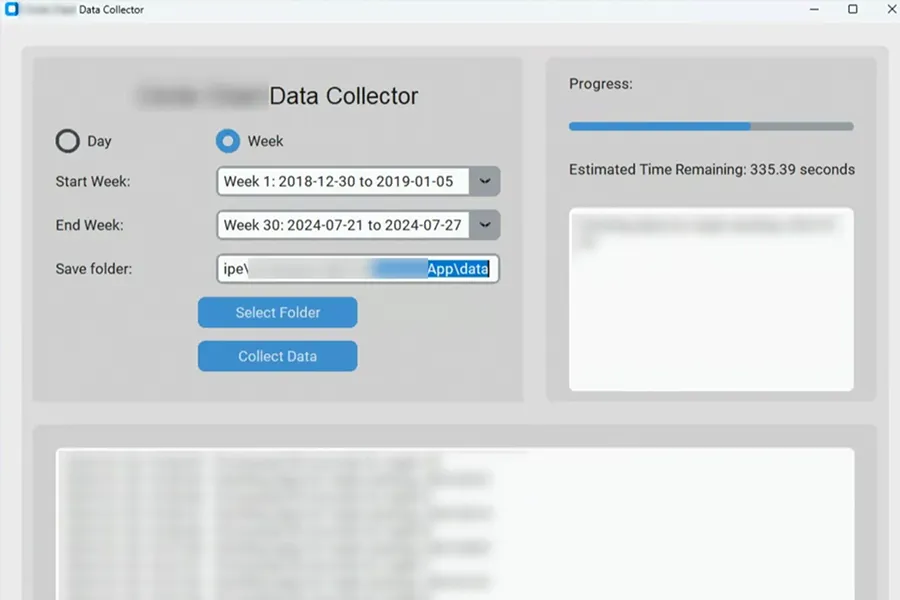Maximize the Data Collector window
This screenshot has width=900, height=600.
(x=853, y=10)
